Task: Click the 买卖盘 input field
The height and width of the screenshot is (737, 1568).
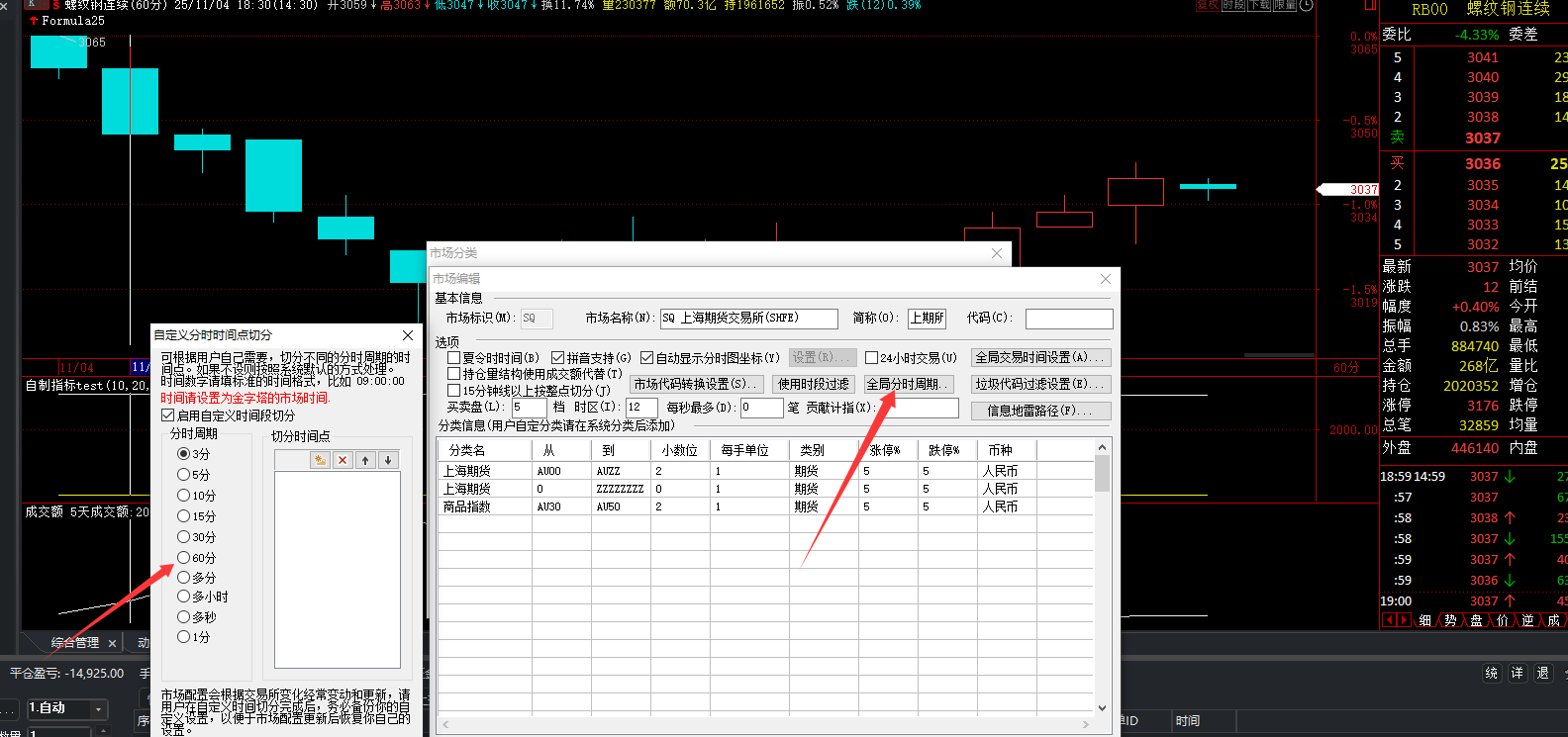Action: pos(529,408)
